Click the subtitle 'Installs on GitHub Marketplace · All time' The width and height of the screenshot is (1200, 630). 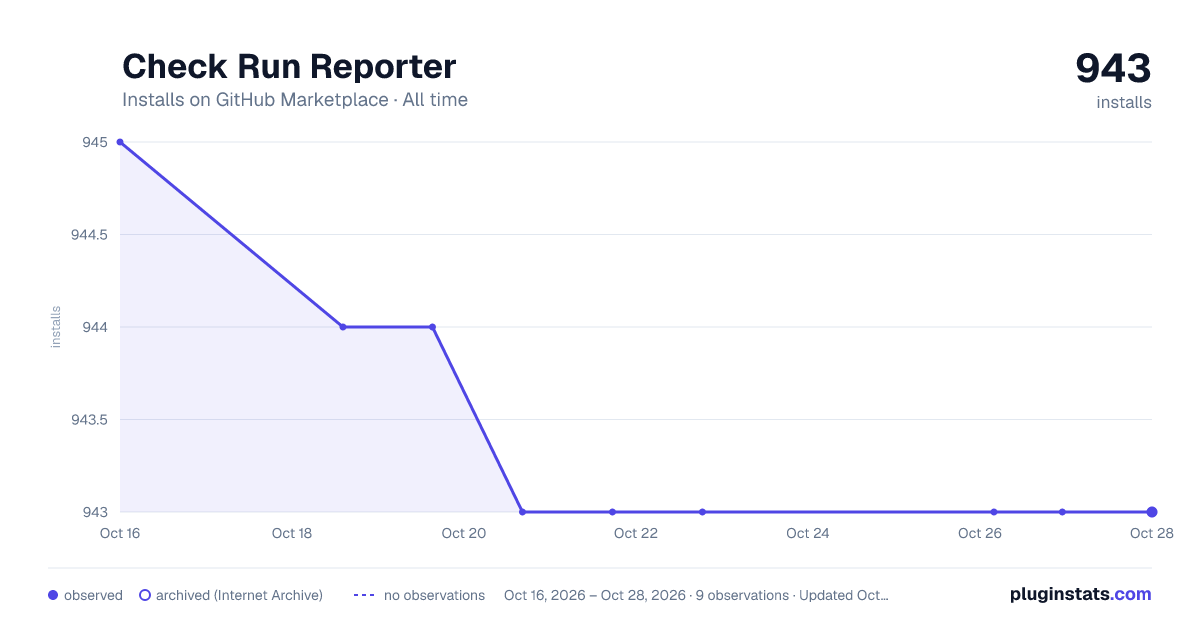(x=295, y=100)
